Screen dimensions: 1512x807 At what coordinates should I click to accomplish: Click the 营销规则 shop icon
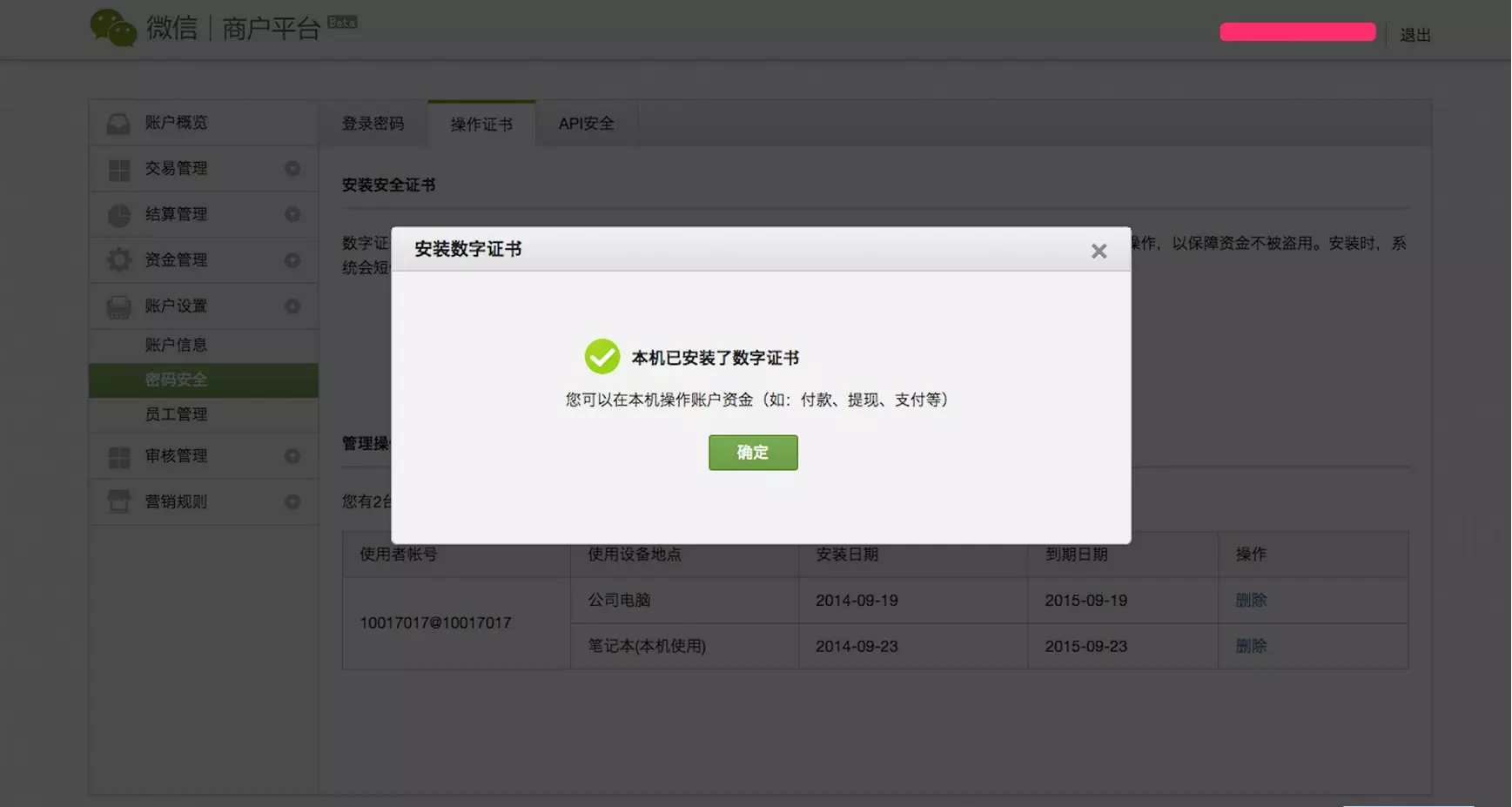pyautogui.click(x=118, y=501)
